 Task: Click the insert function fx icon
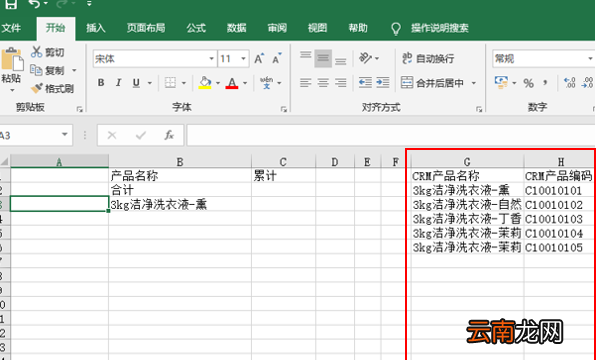[x=169, y=135]
